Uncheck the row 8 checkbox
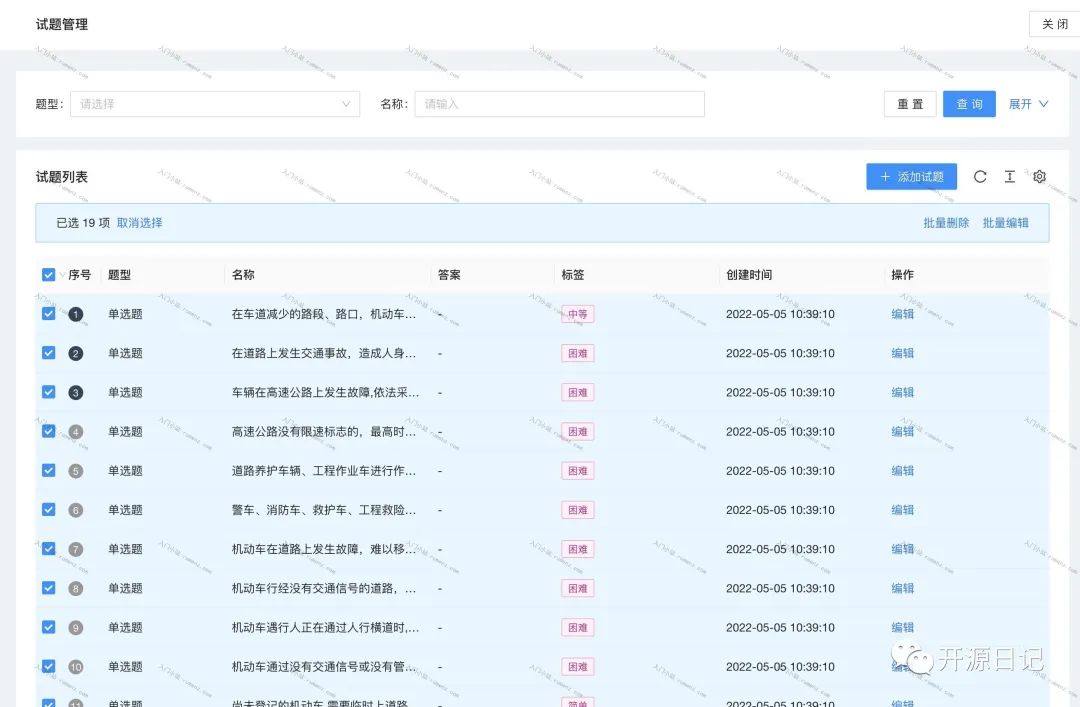 pos(48,588)
